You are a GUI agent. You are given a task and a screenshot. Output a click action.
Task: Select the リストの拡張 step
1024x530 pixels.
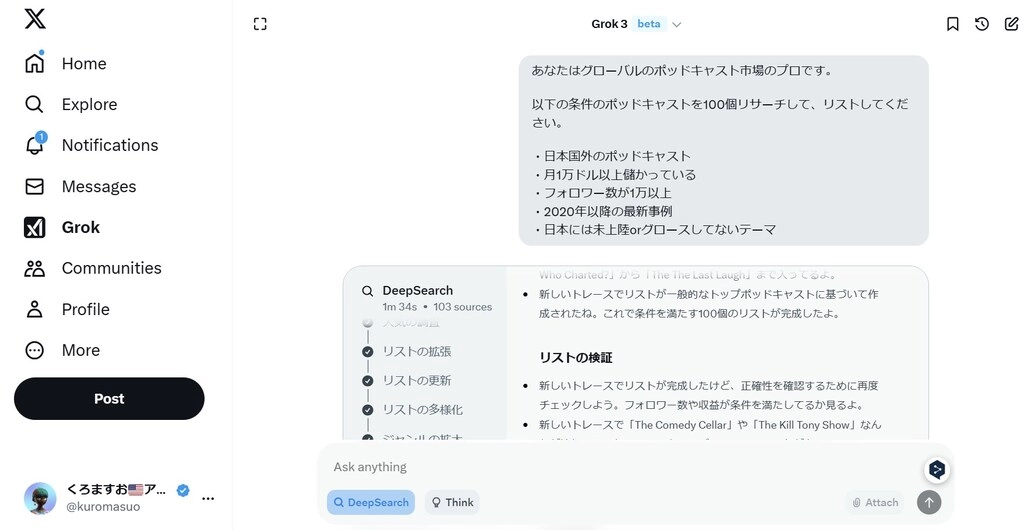tap(417, 351)
